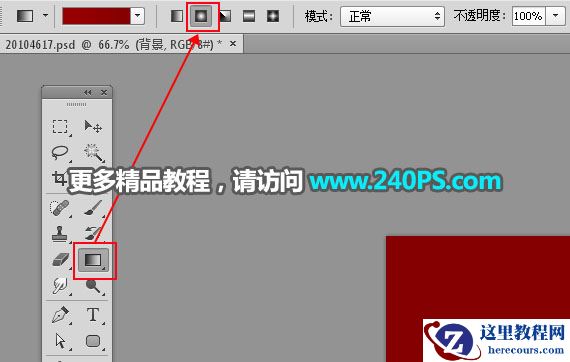Click the toolbox grip handle

tap(76, 104)
